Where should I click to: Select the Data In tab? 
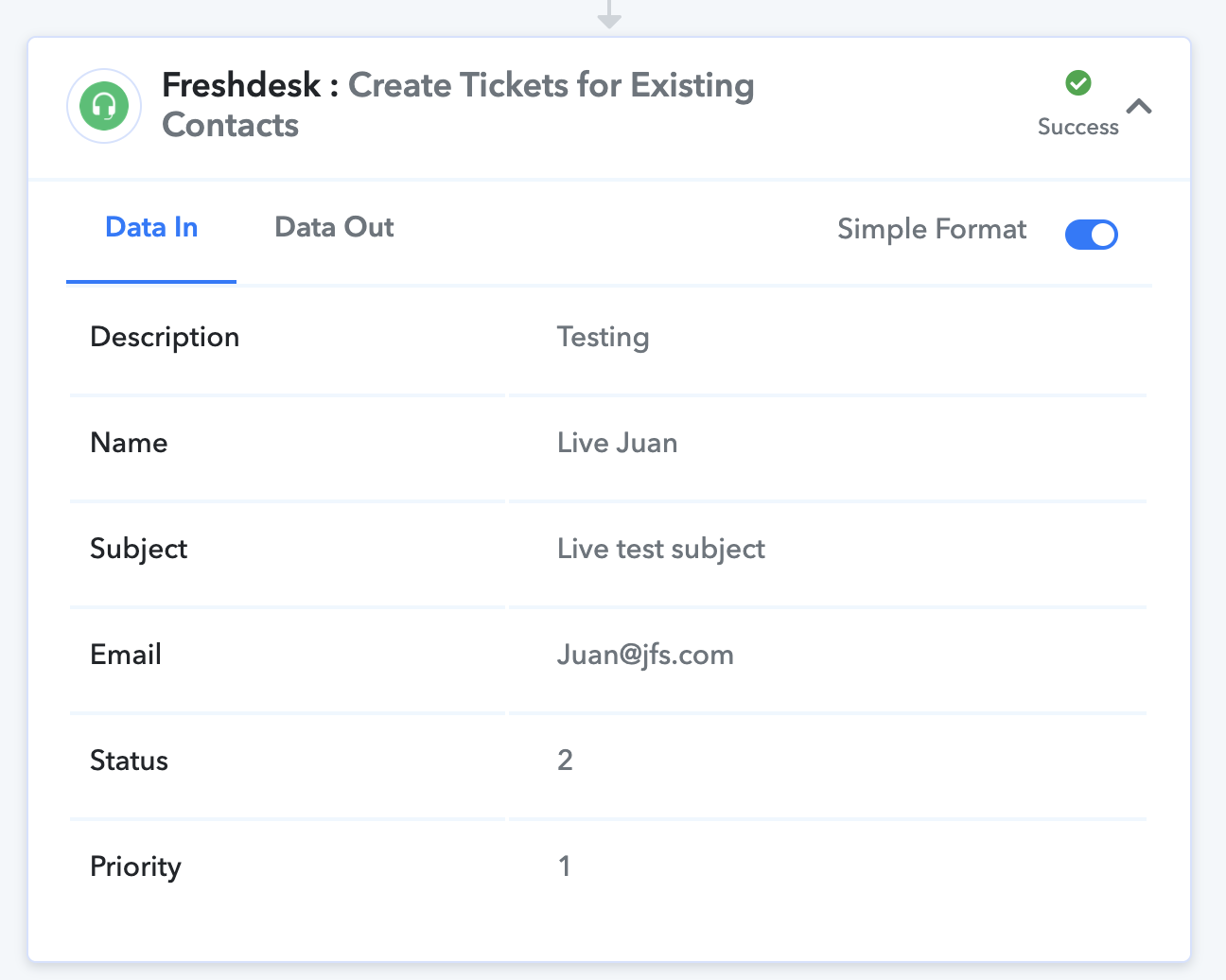pyautogui.click(x=151, y=227)
